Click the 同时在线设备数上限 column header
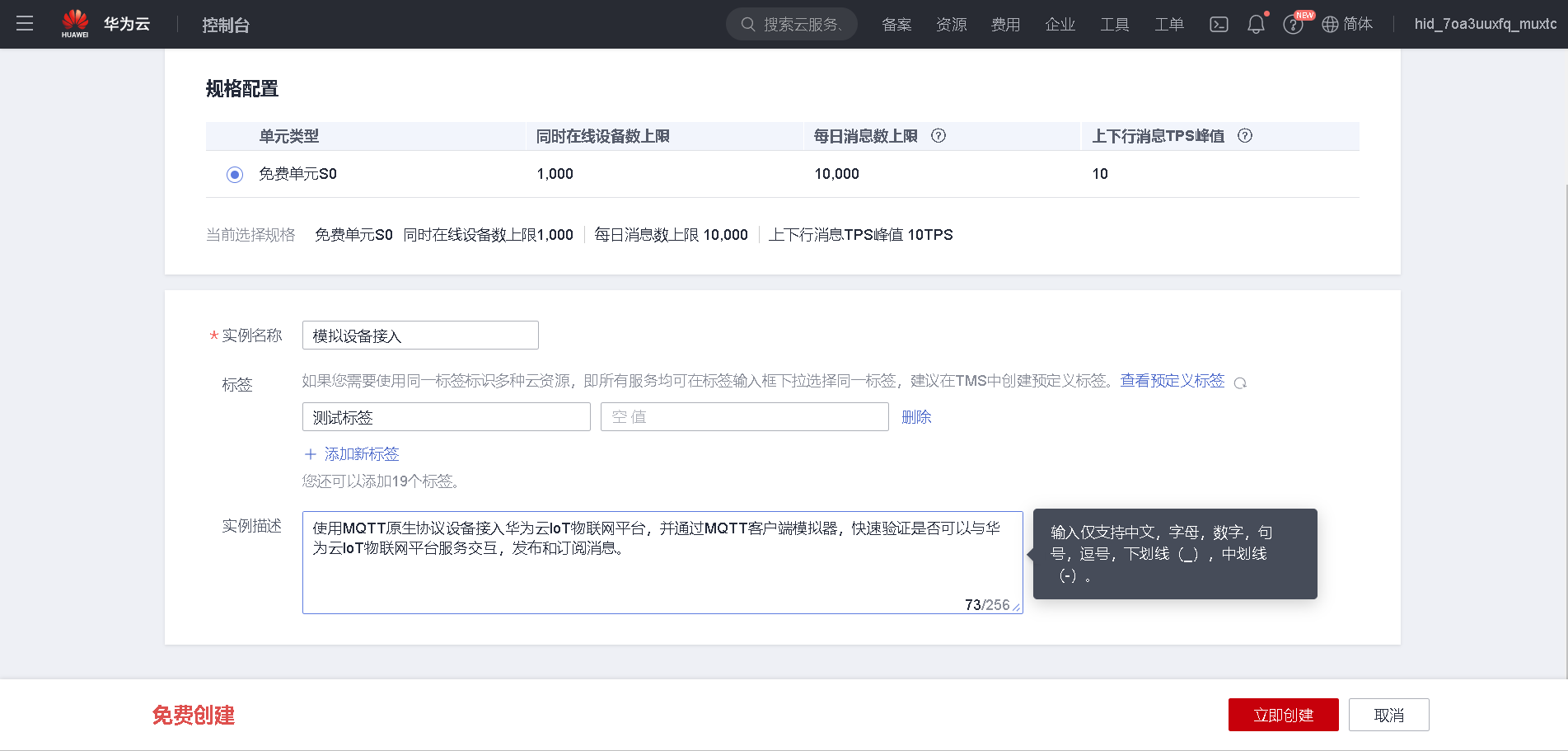 pos(603,136)
